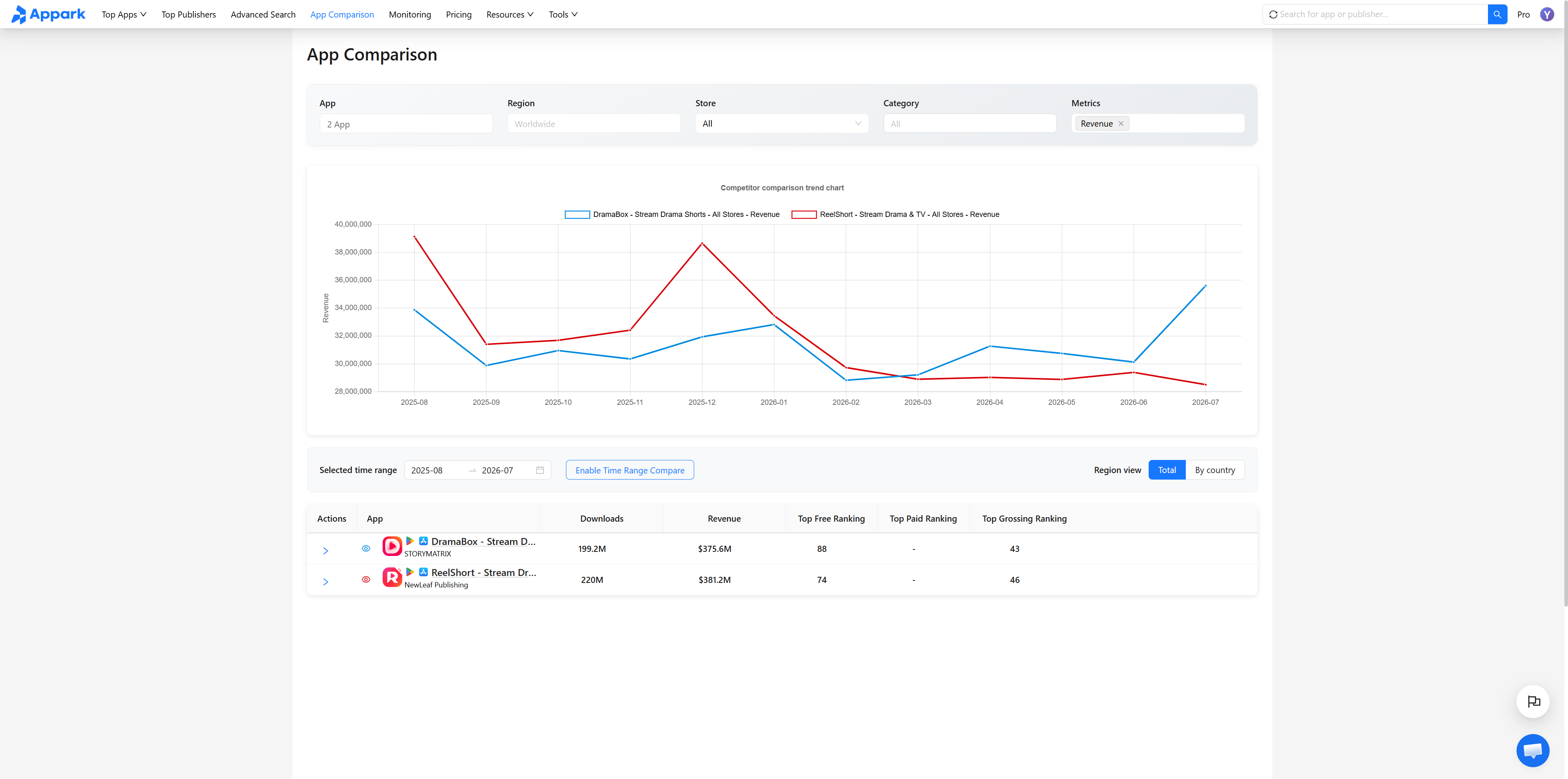Open the feedback flag floating button
This screenshot has width=1568, height=779.
click(x=1533, y=702)
